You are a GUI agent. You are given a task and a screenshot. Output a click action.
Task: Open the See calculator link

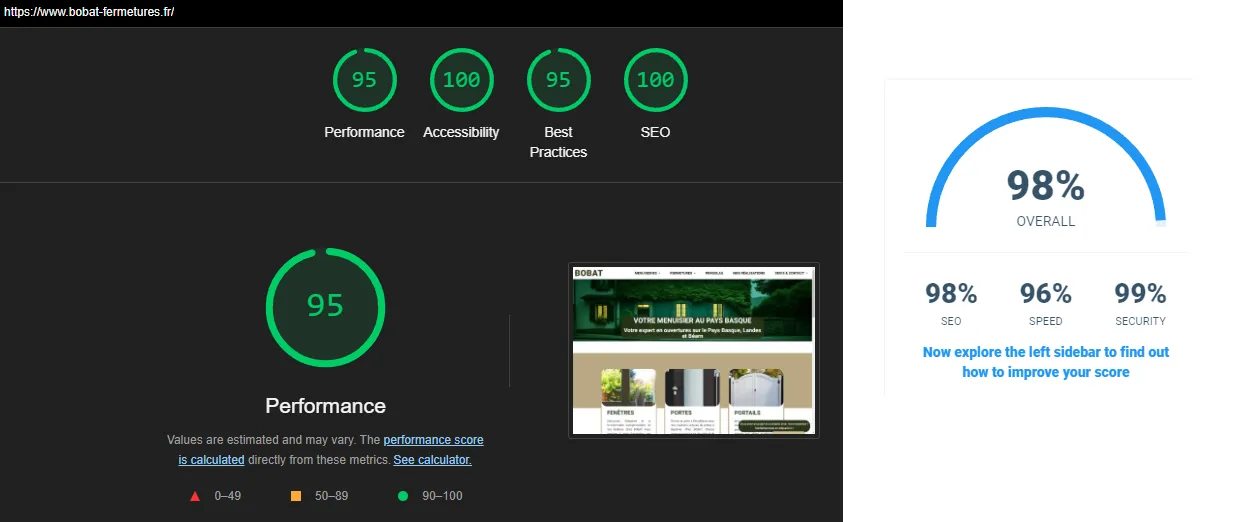(x=432, y=460)
